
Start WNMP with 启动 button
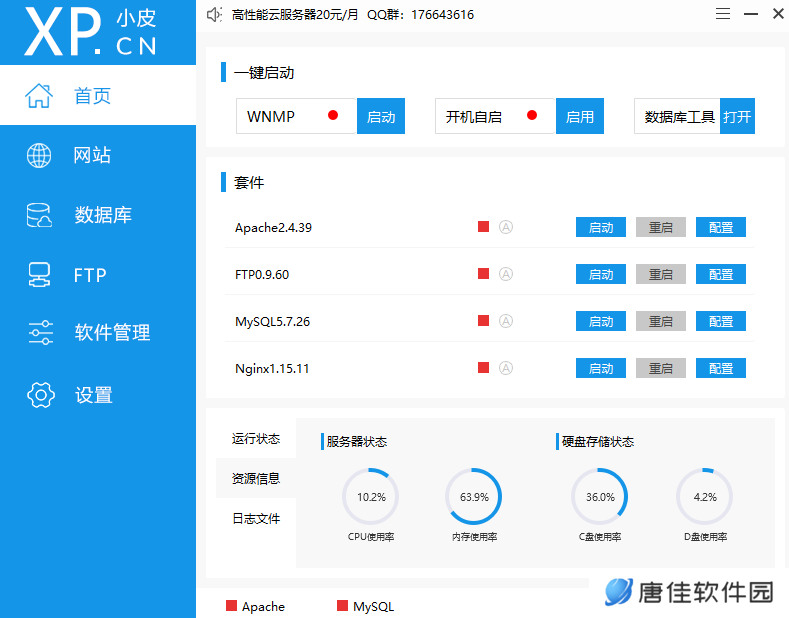coord(381,116)
